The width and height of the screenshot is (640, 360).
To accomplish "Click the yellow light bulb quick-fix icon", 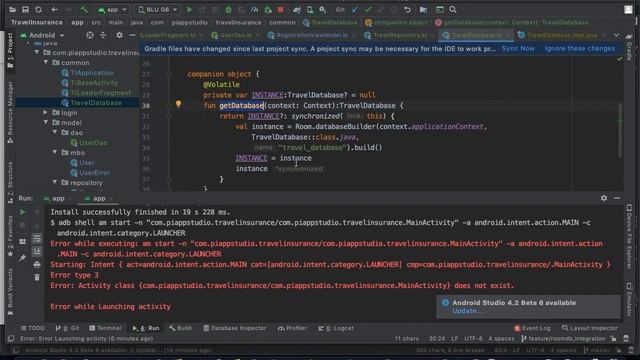I will [178, 104].
